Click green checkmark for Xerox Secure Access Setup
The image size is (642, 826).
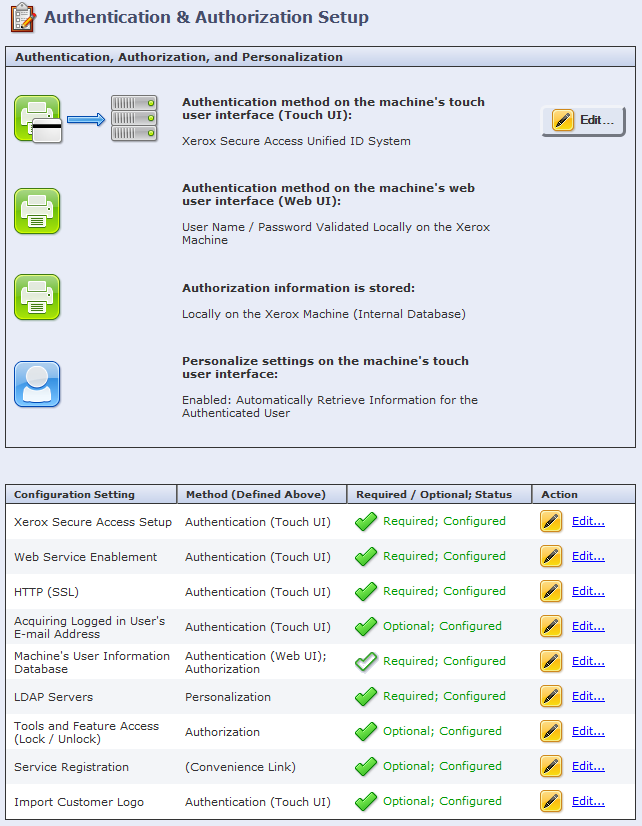[366, 521]
